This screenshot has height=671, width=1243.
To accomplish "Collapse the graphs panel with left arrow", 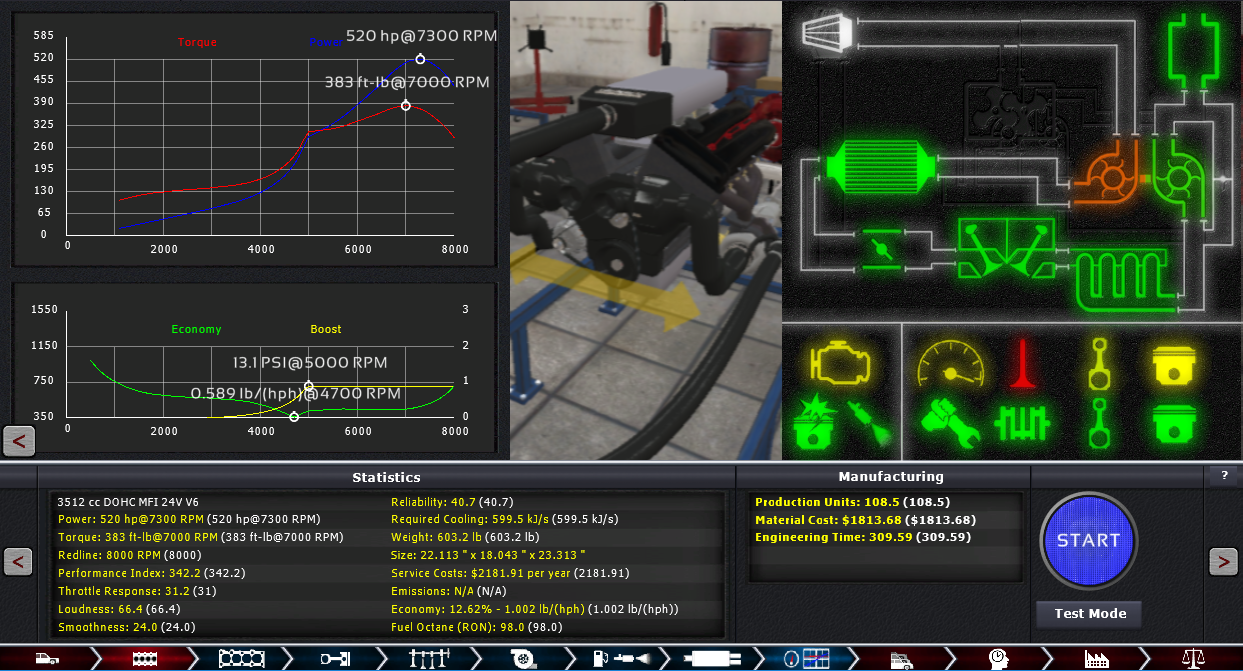I will point(19,440).
